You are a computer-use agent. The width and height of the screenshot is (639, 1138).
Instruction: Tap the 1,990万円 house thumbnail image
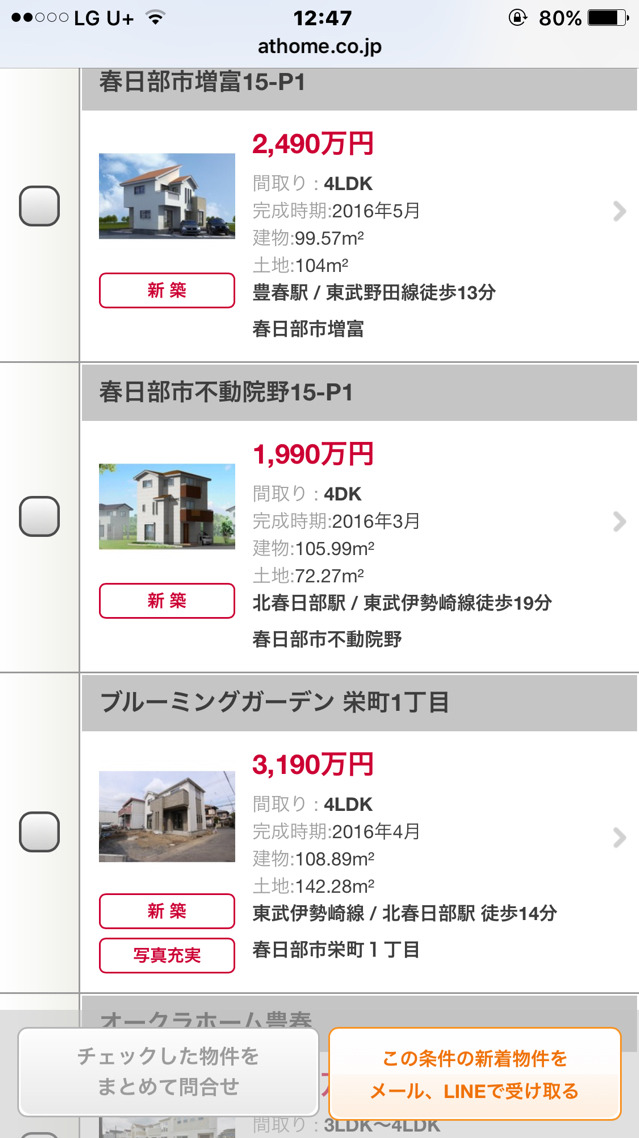(167, 506)
